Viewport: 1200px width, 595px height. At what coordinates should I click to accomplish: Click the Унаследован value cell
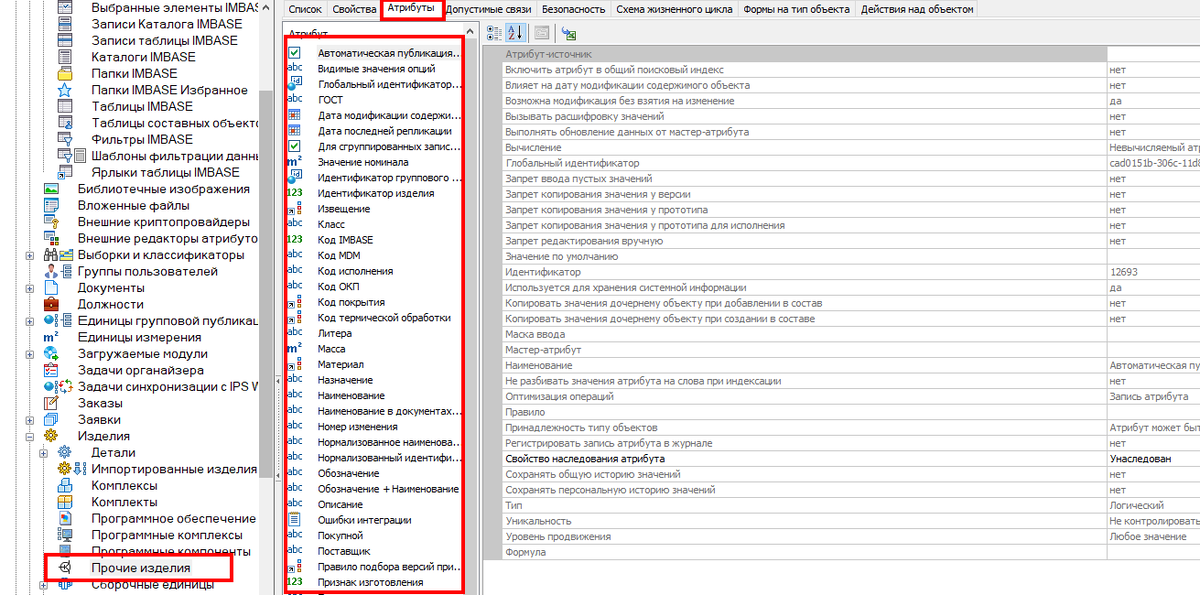1153,458
